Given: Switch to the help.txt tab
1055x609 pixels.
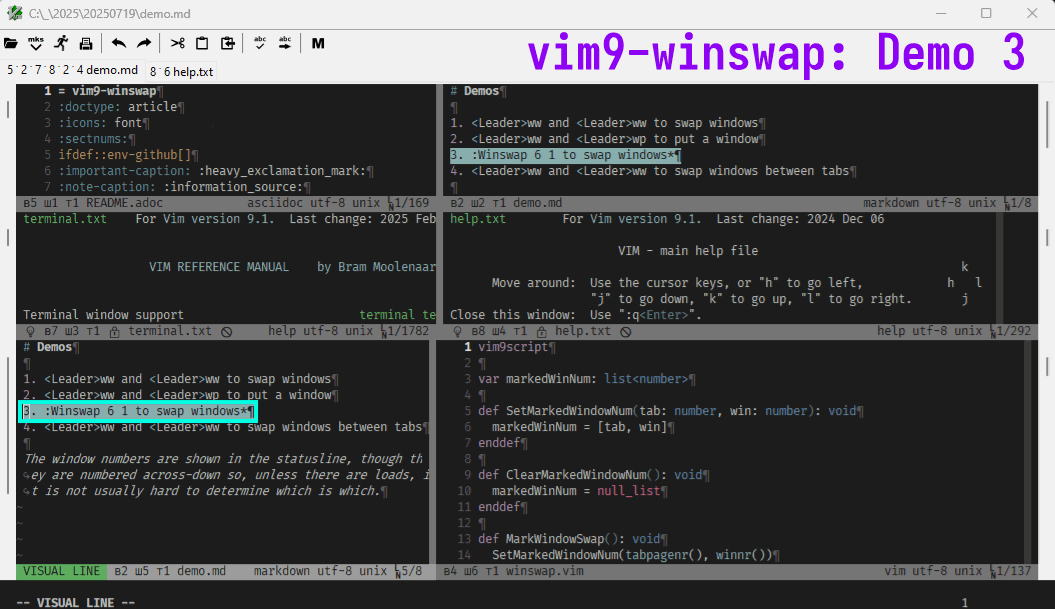Looking at the screenshot, I should coord(181,71).
